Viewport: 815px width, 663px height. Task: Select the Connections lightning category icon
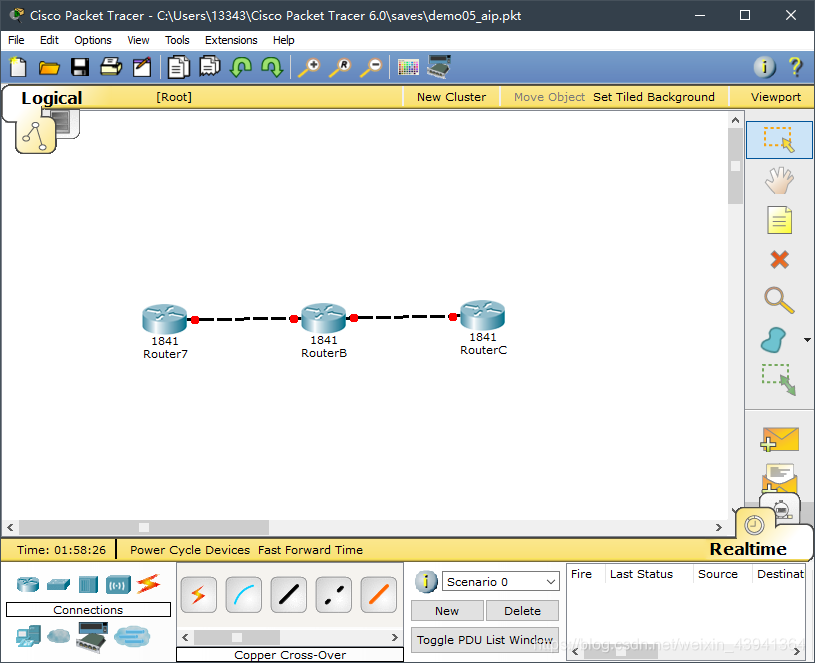[x=148, y=584]
